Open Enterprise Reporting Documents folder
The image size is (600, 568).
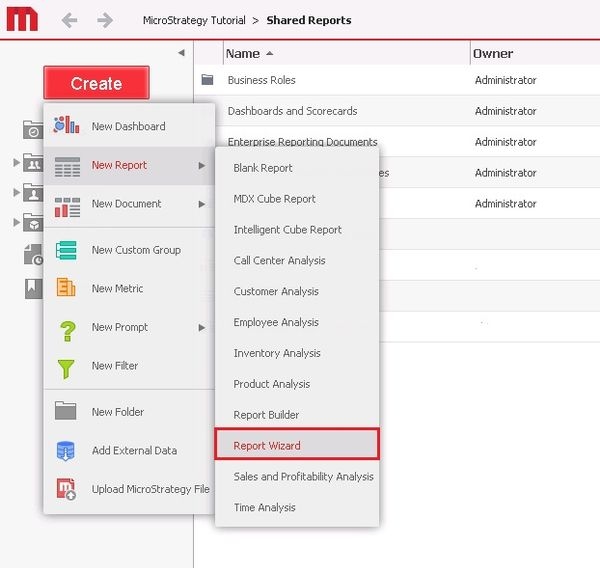(302, 142)
